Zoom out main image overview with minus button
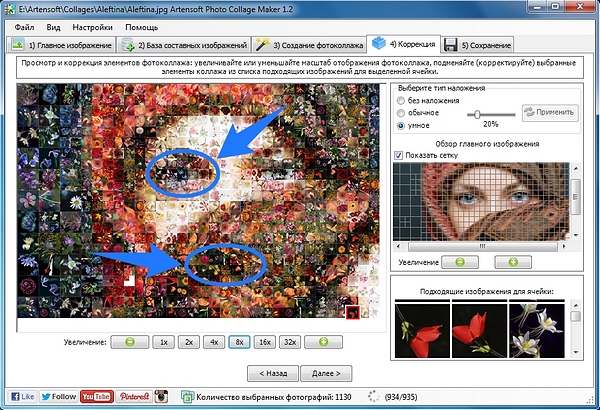Screen dimensions: 600x410 (460, 262)
